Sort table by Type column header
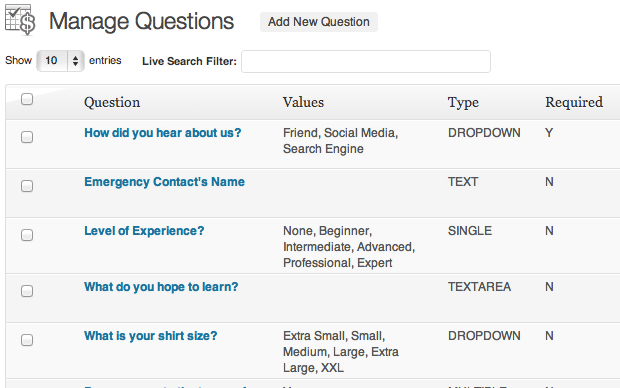The height and width of the screenshot is (388, 620). tap(463, 103)
